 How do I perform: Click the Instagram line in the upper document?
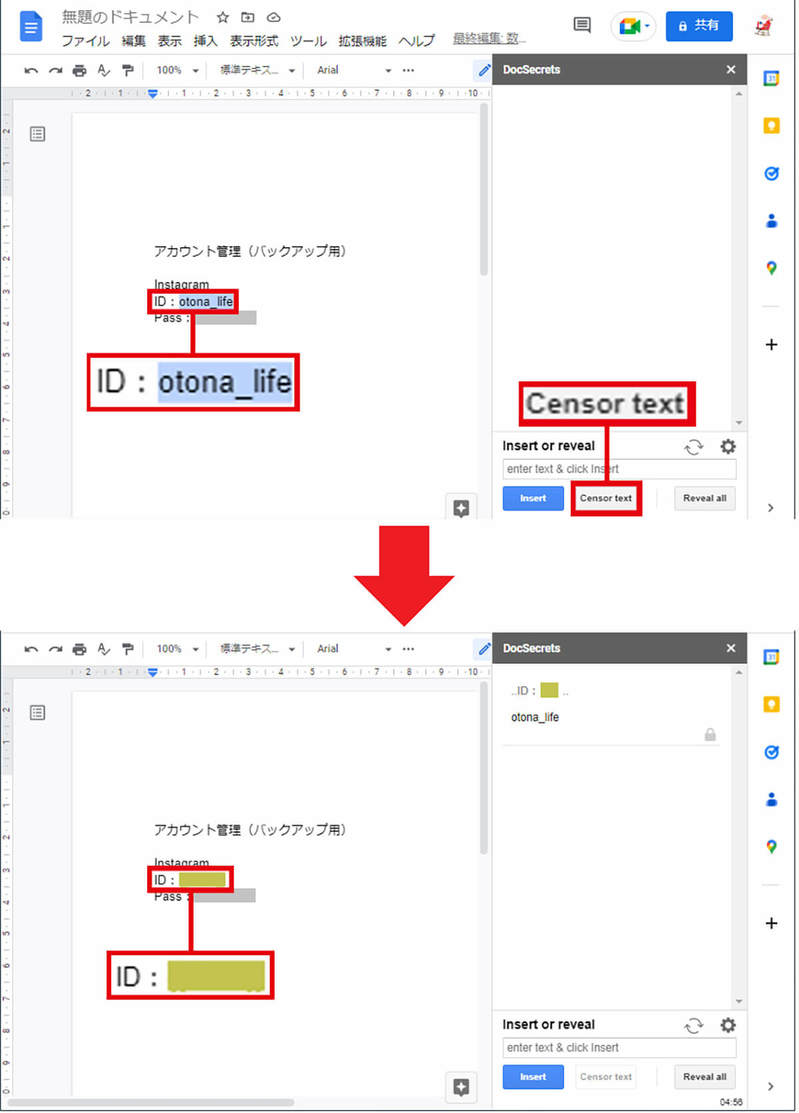[x=182, y=285]
